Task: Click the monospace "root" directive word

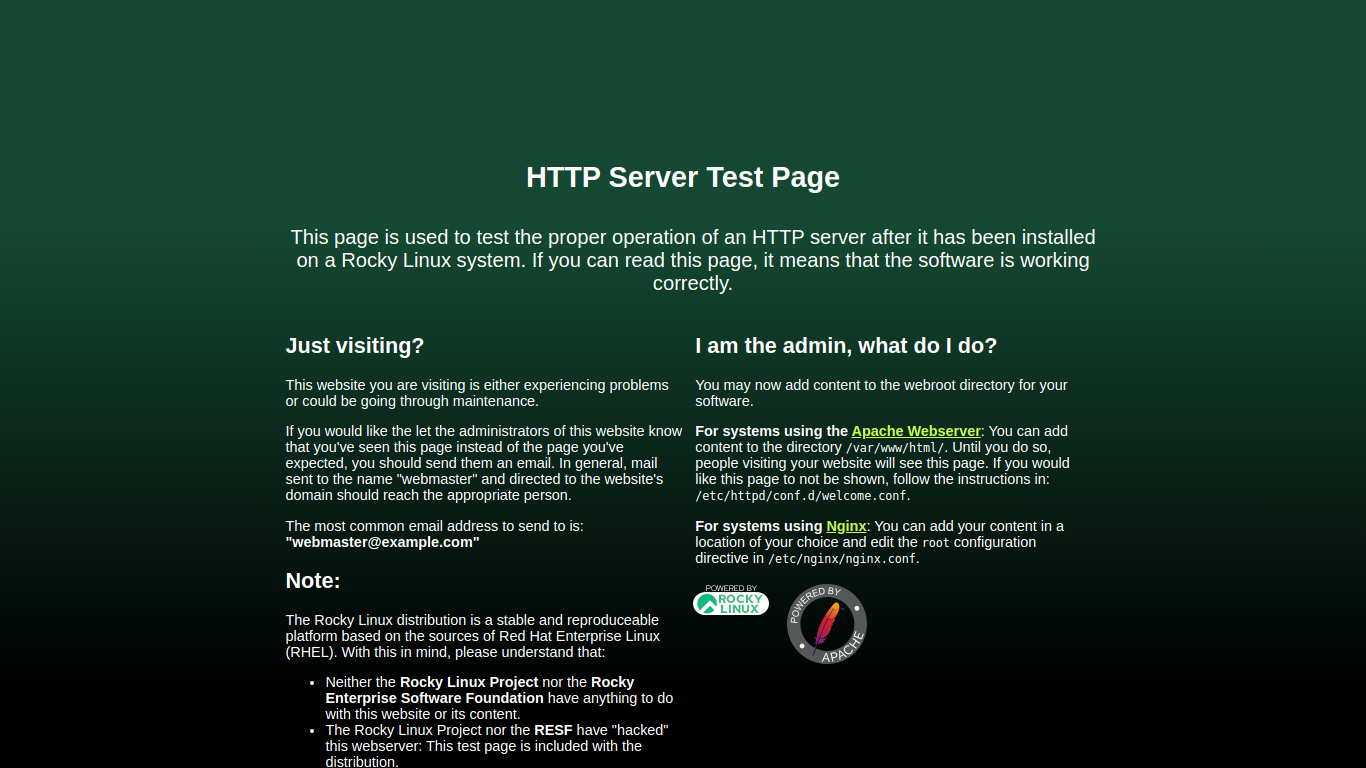Action: (936, 543)
